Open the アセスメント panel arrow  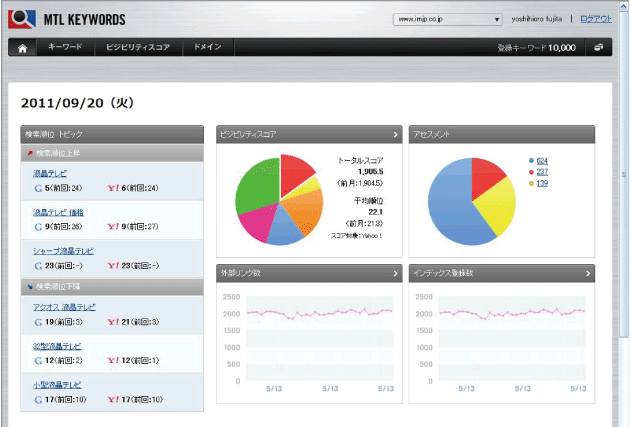click(x=587, y=134)
